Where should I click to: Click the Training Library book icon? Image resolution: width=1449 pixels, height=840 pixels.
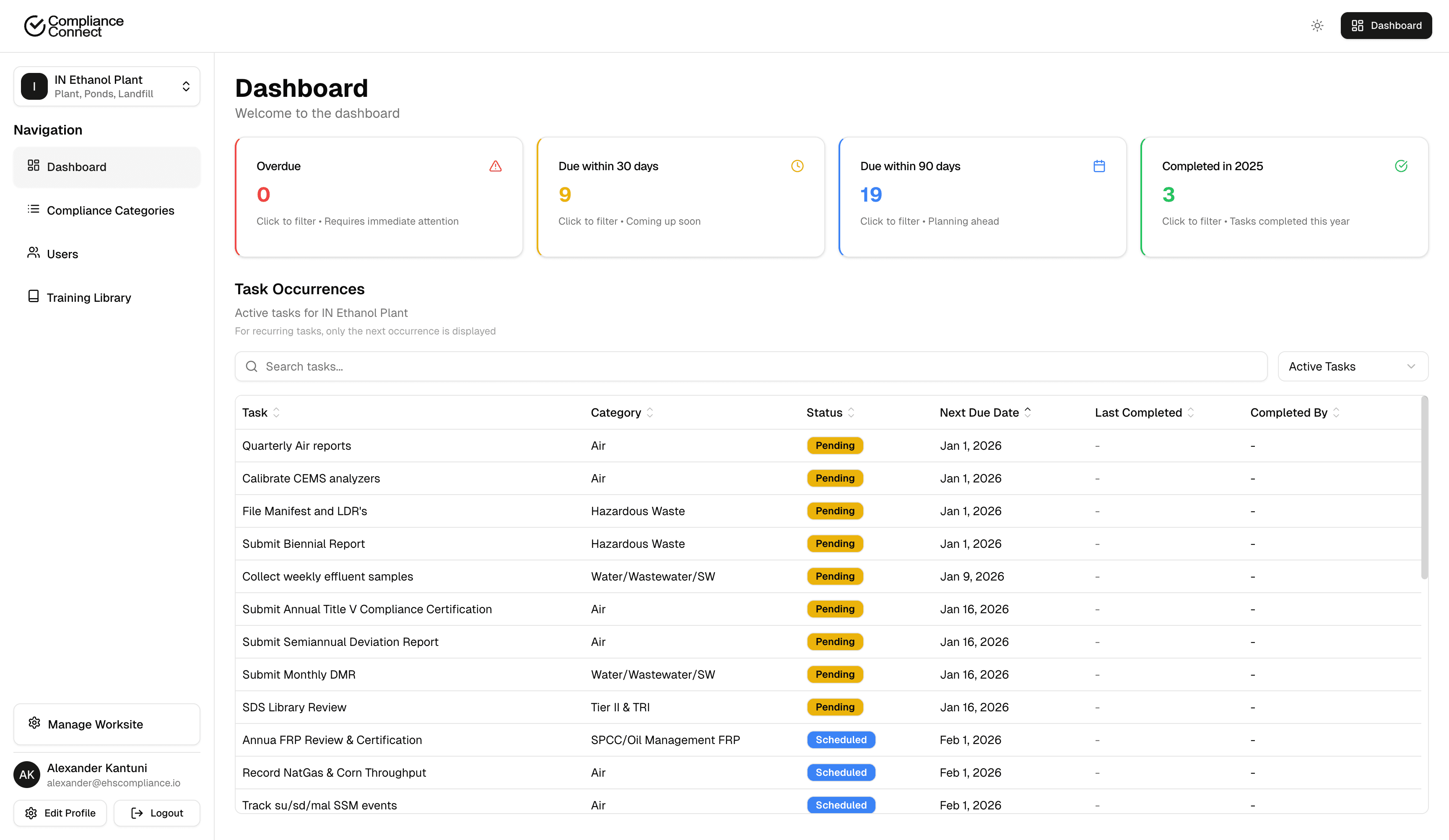click(34, 296)
